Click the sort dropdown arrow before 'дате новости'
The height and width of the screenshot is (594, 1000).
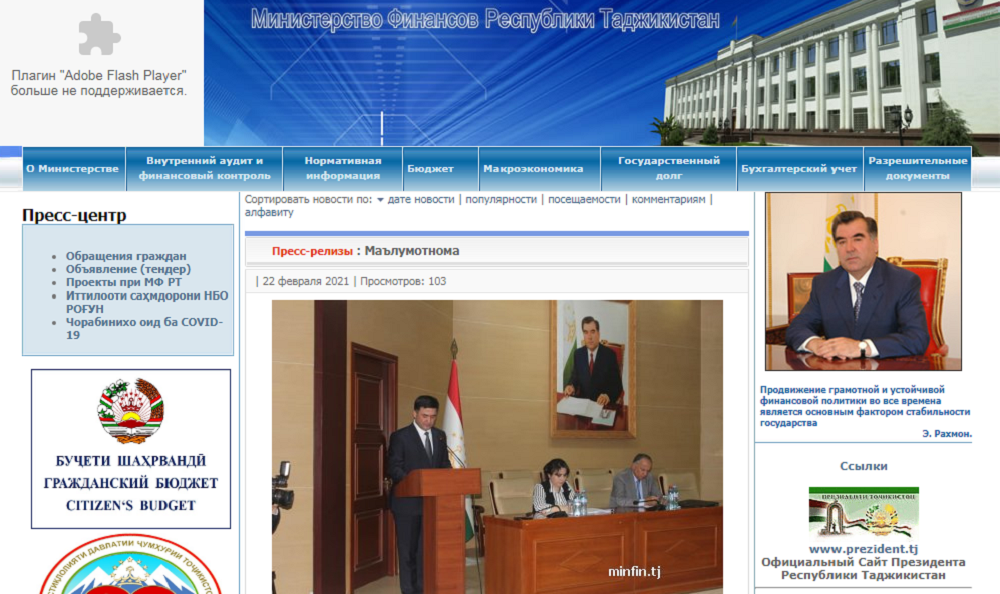[x=380, y=200]
